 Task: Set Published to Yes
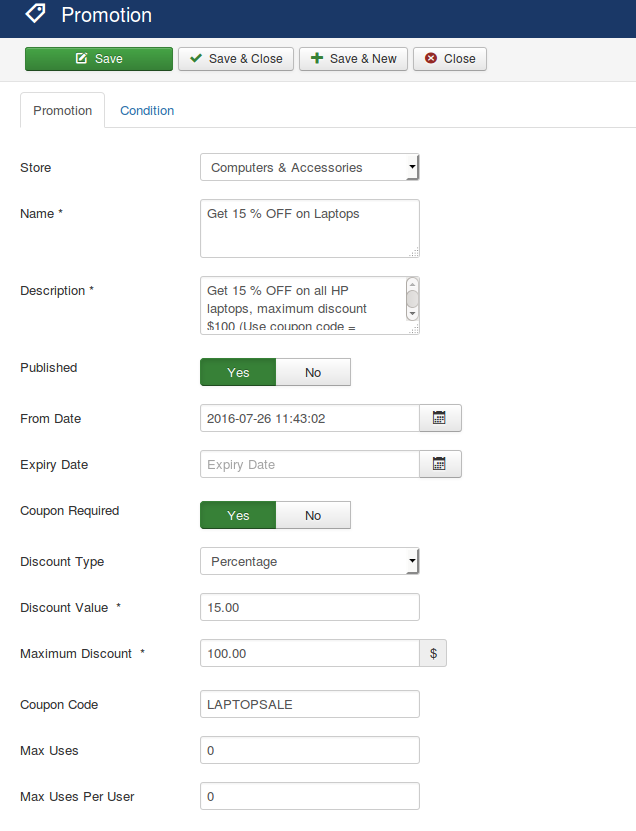point(238,372)
